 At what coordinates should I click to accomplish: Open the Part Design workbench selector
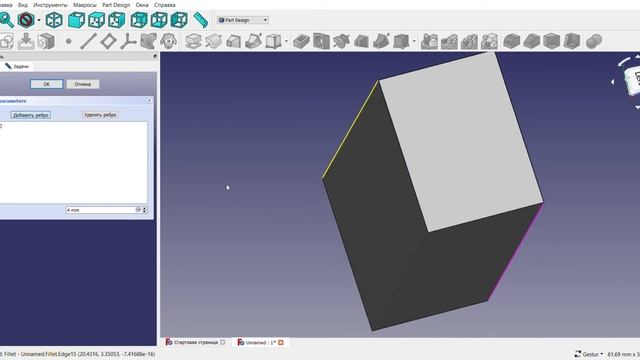click(x=243, y=20)
